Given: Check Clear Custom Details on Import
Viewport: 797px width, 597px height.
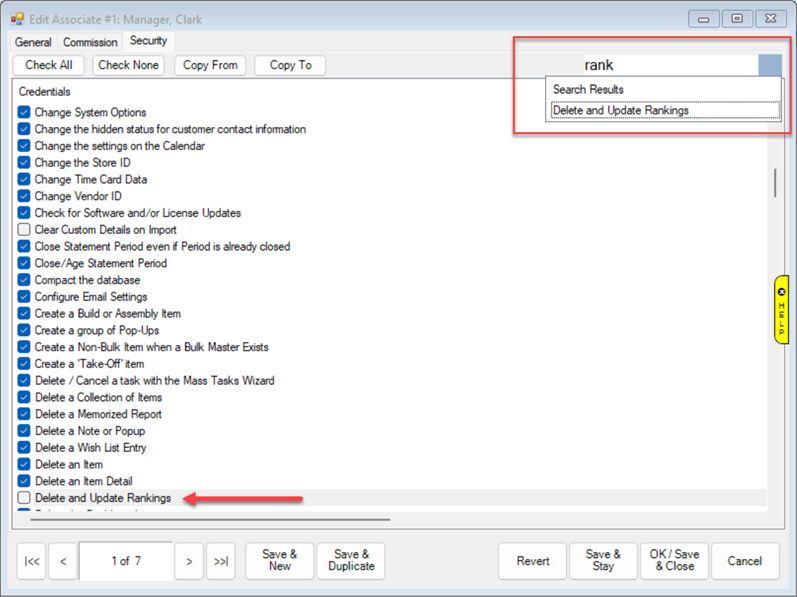Looking at the screenshot, I should click(x=25, y=230).
